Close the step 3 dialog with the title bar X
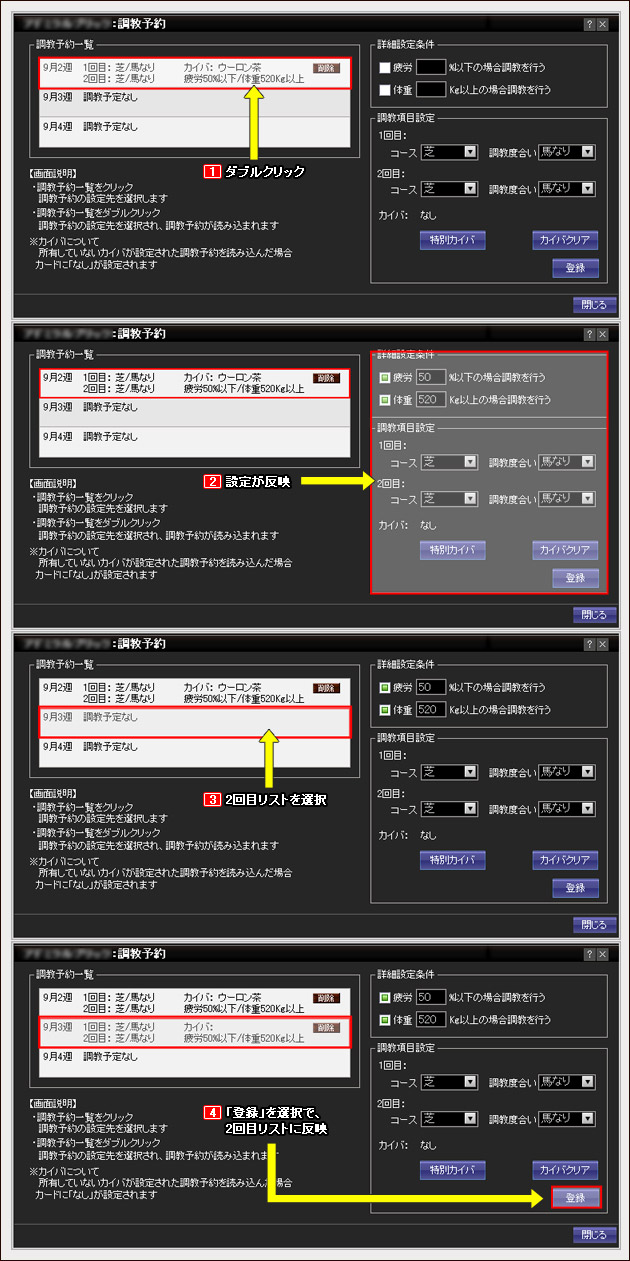This screenshot has height=1261, width=630. click(x=606, y=644)
